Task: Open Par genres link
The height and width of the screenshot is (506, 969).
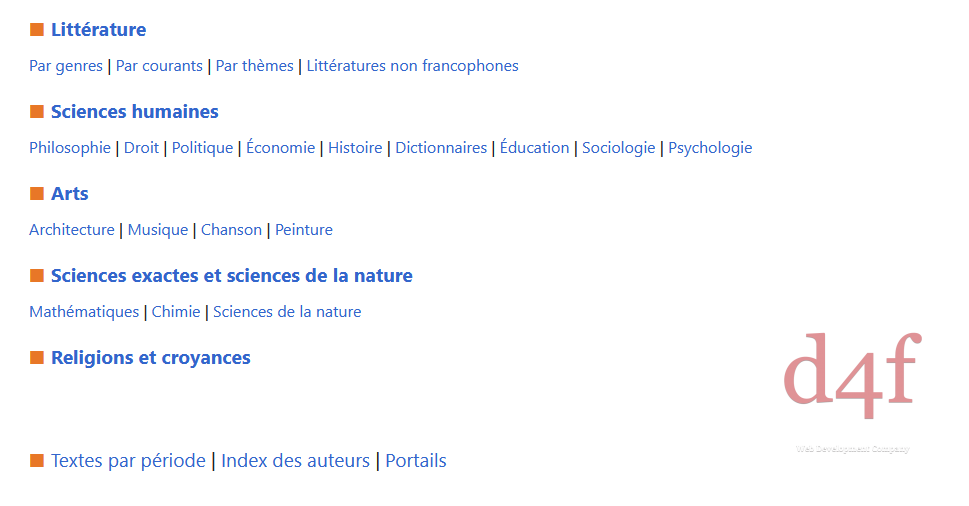Action: pyautogui.click(x=66, y=66)
